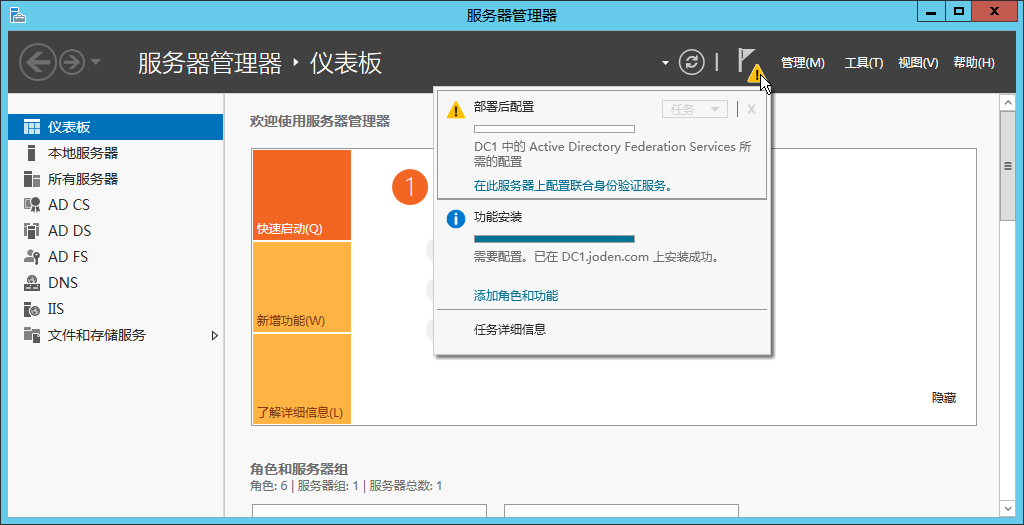
Task: Click the vertical scrollbar up arrow
Action: click(1008, 103)
